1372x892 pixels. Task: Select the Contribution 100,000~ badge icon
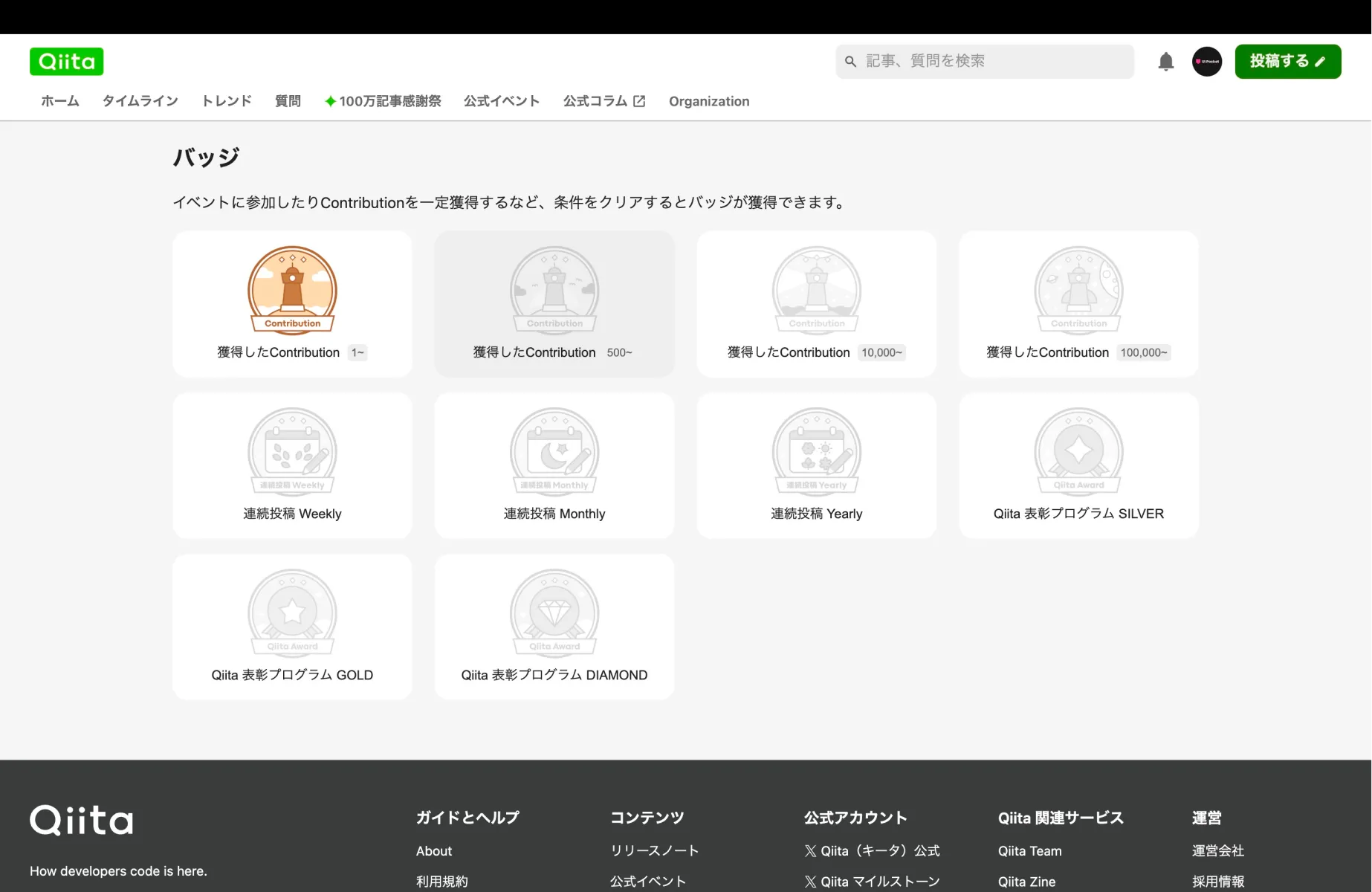1078,291
